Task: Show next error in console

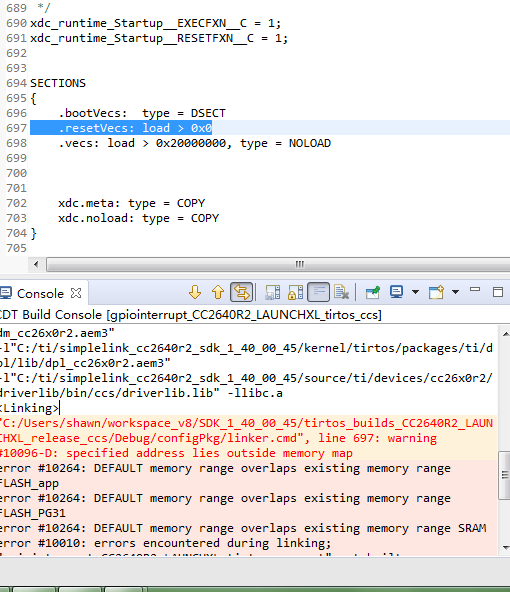Action: (x=195, y=293)
